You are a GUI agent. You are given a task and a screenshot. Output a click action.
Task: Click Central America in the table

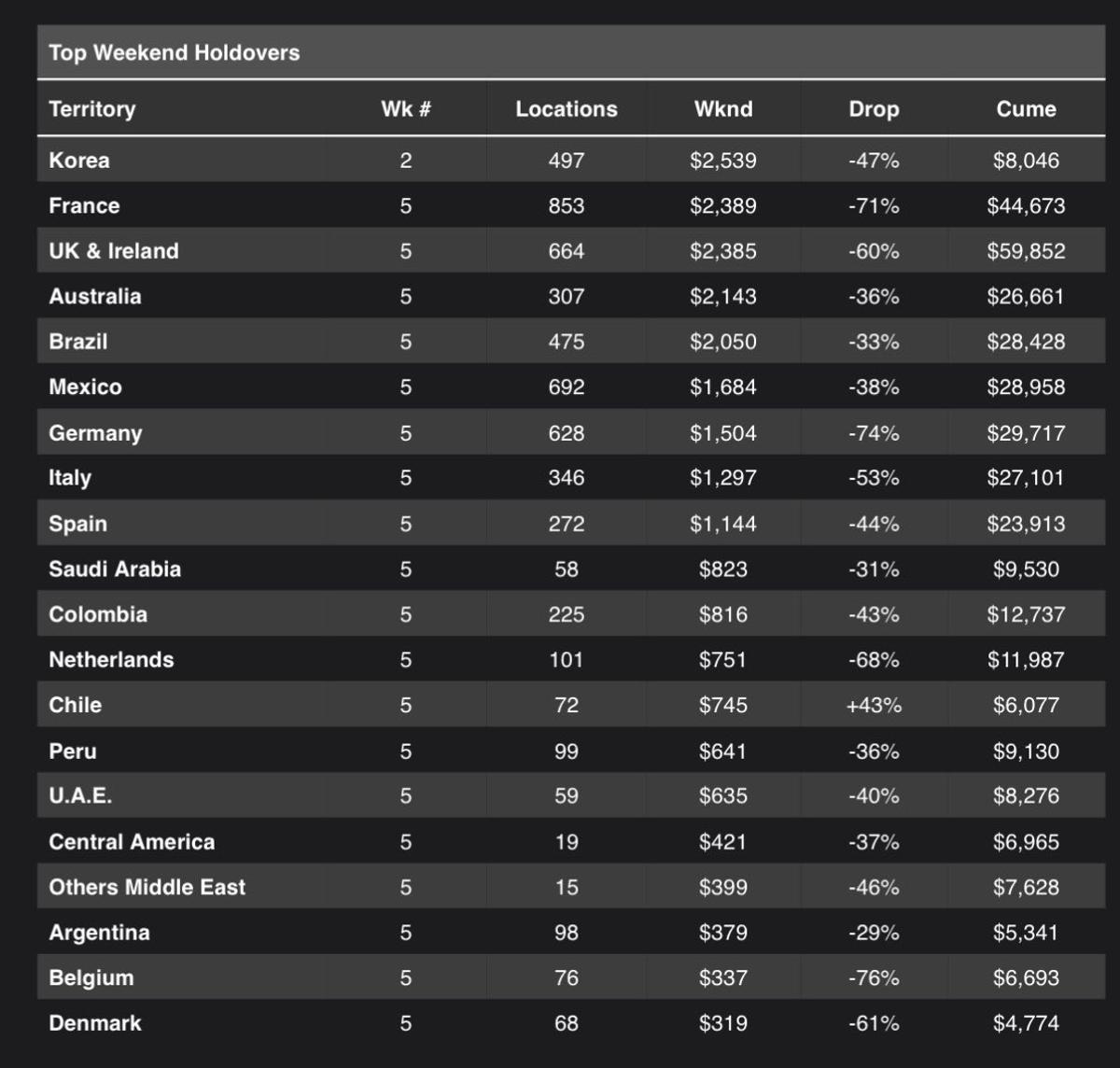132,842
